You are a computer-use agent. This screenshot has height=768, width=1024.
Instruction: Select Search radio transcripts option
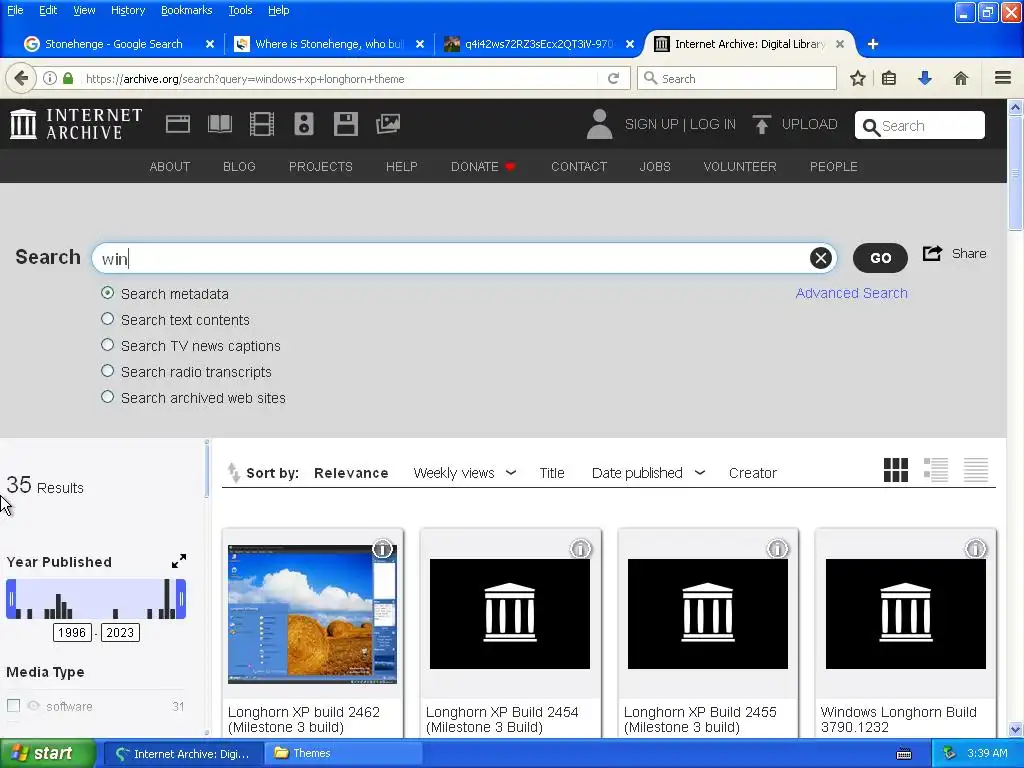(x=108, y=371)
